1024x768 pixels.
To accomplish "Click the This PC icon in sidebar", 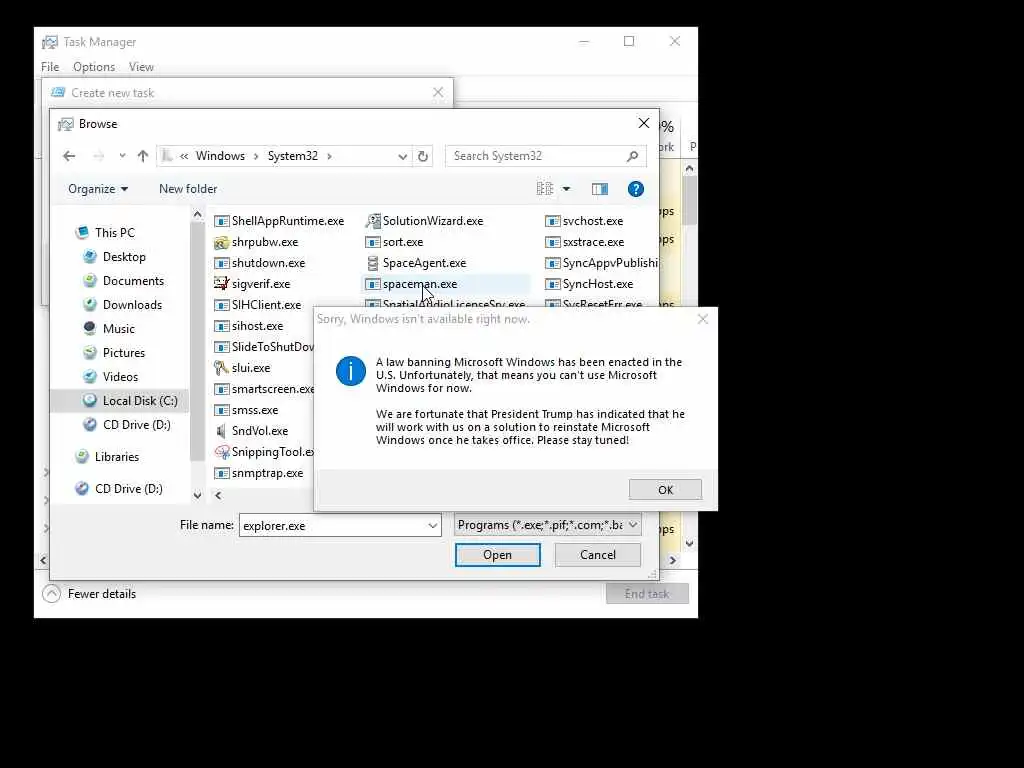I will [82, 232].
